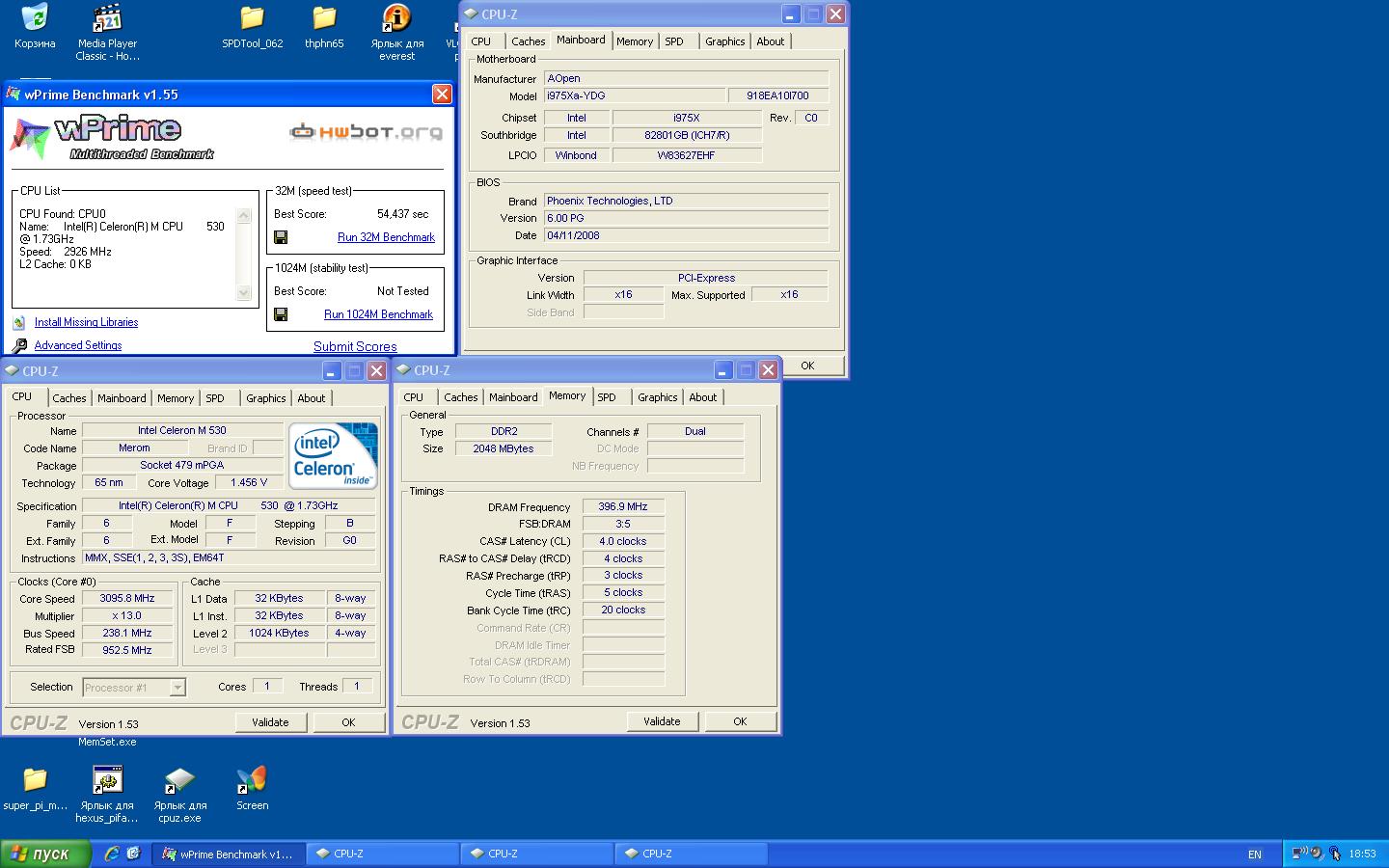Open About tab in CPU-Z mainboard window
Screen dimensions: 1389x868
coord(770,41)
